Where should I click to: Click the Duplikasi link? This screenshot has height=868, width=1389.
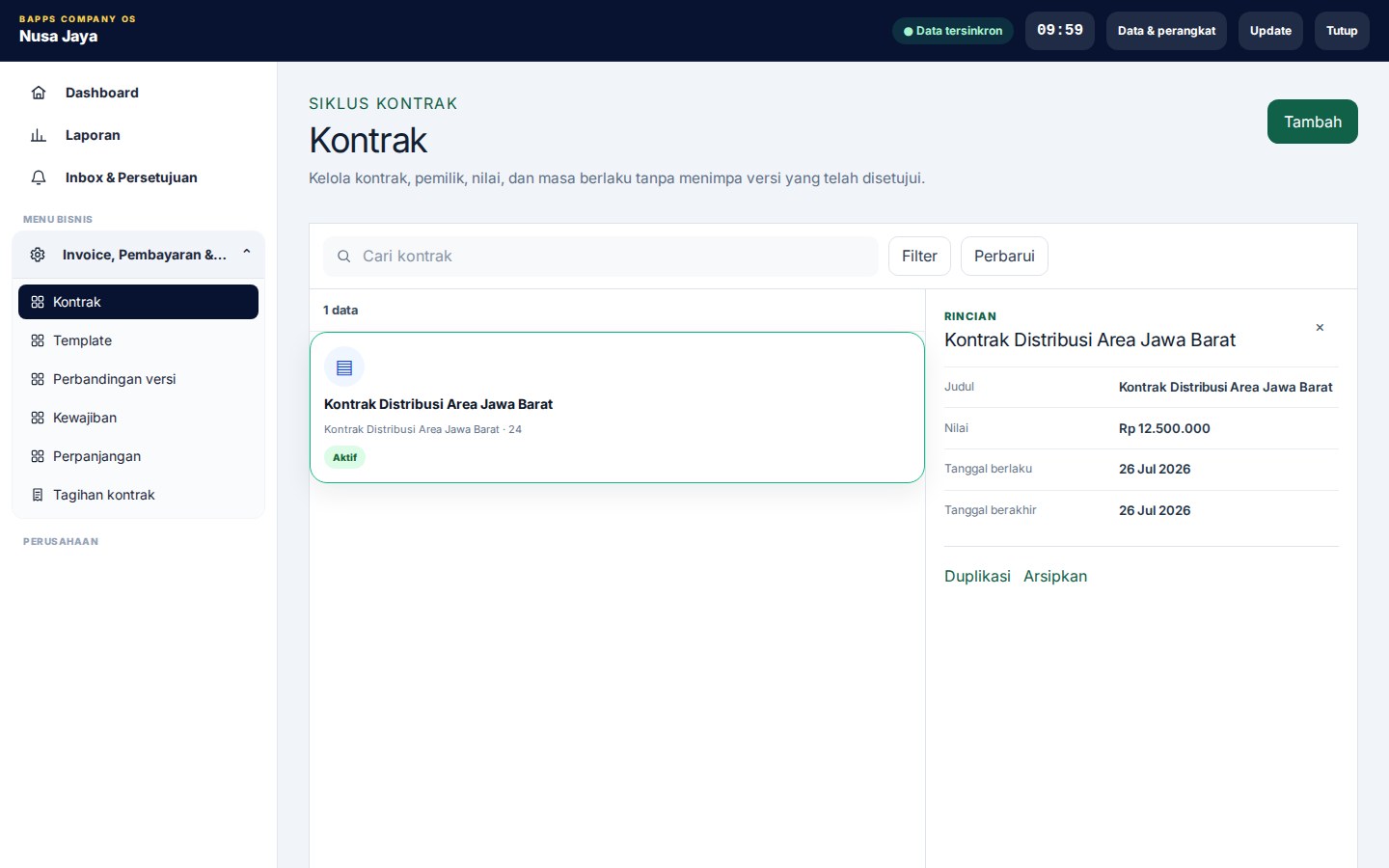977,576
